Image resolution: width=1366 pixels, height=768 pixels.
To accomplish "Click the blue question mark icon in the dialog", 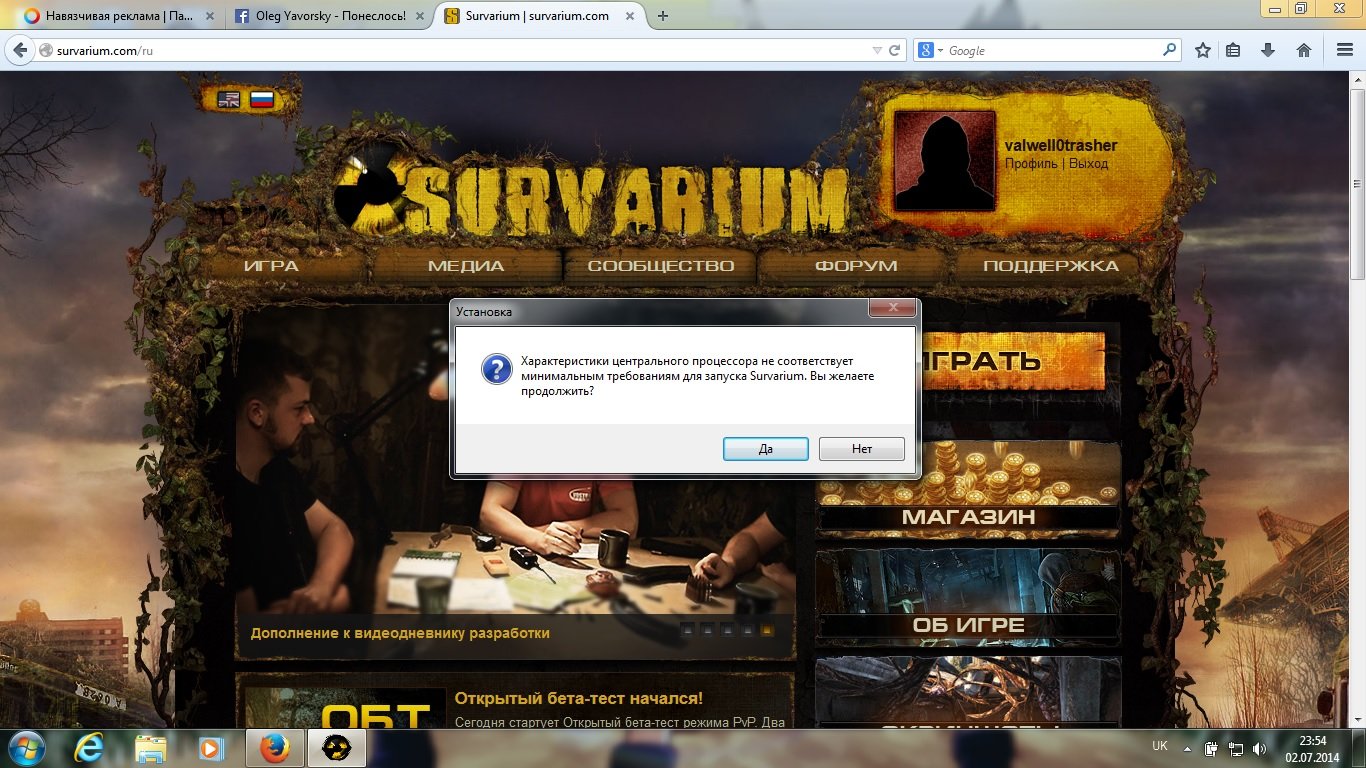I will 497,369.
